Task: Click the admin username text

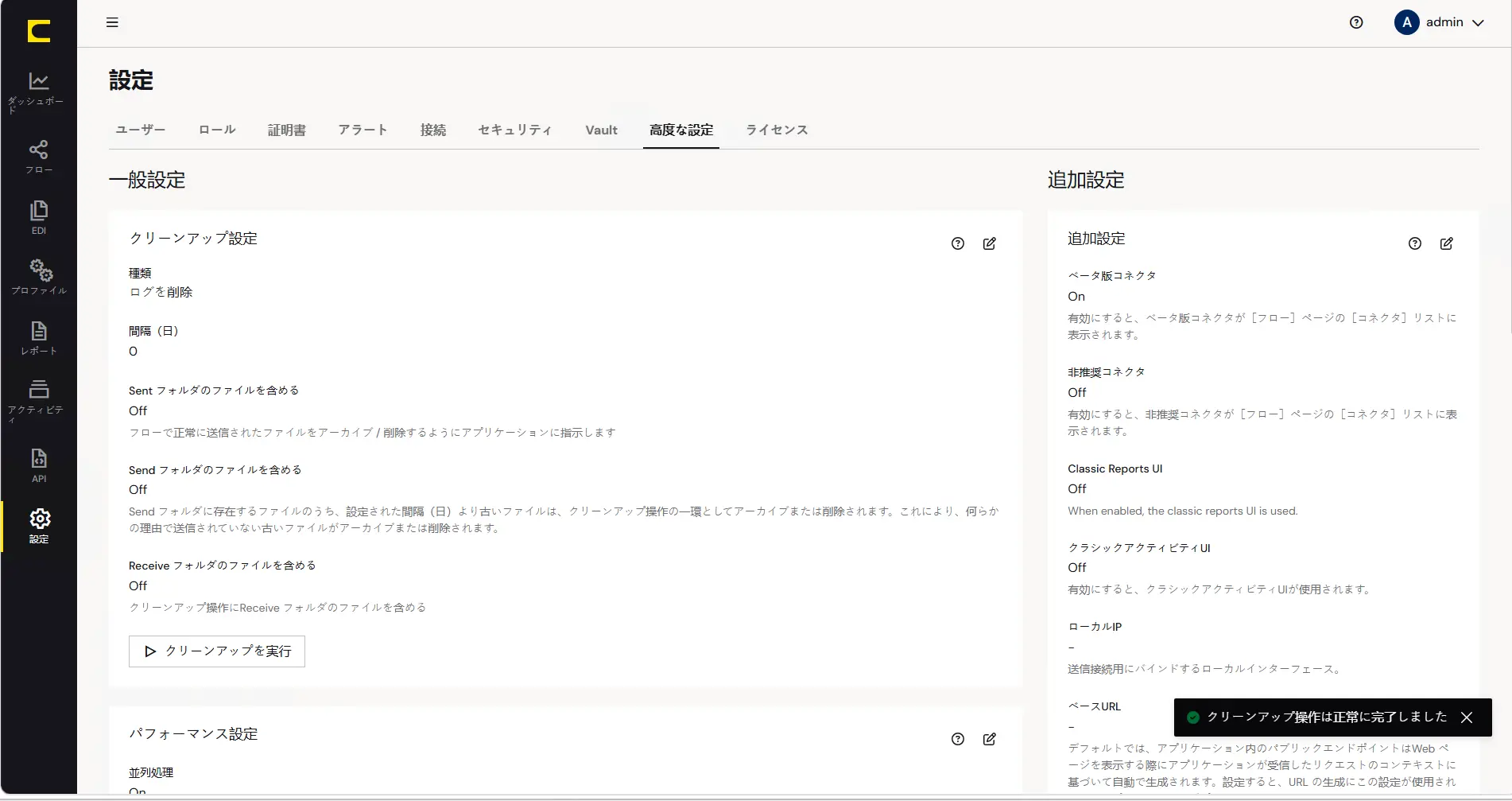Action: (x=1444, y=22)
